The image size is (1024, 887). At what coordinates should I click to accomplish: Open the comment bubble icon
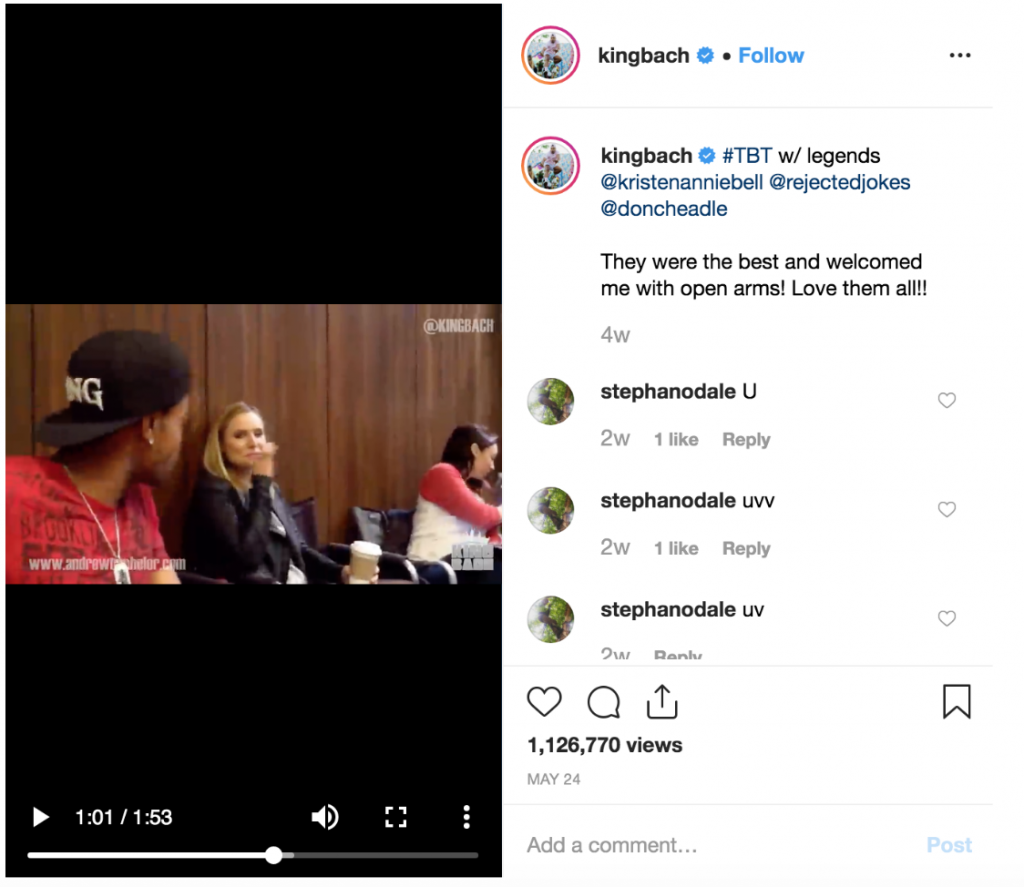pyautogui.click(x=603, y=702)
